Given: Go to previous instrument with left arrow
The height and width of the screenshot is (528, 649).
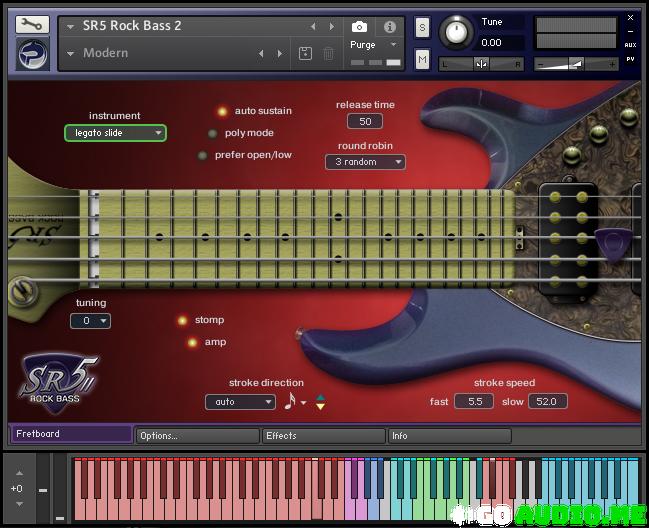Looking at the screenshot, I should [x=313, y=26].
